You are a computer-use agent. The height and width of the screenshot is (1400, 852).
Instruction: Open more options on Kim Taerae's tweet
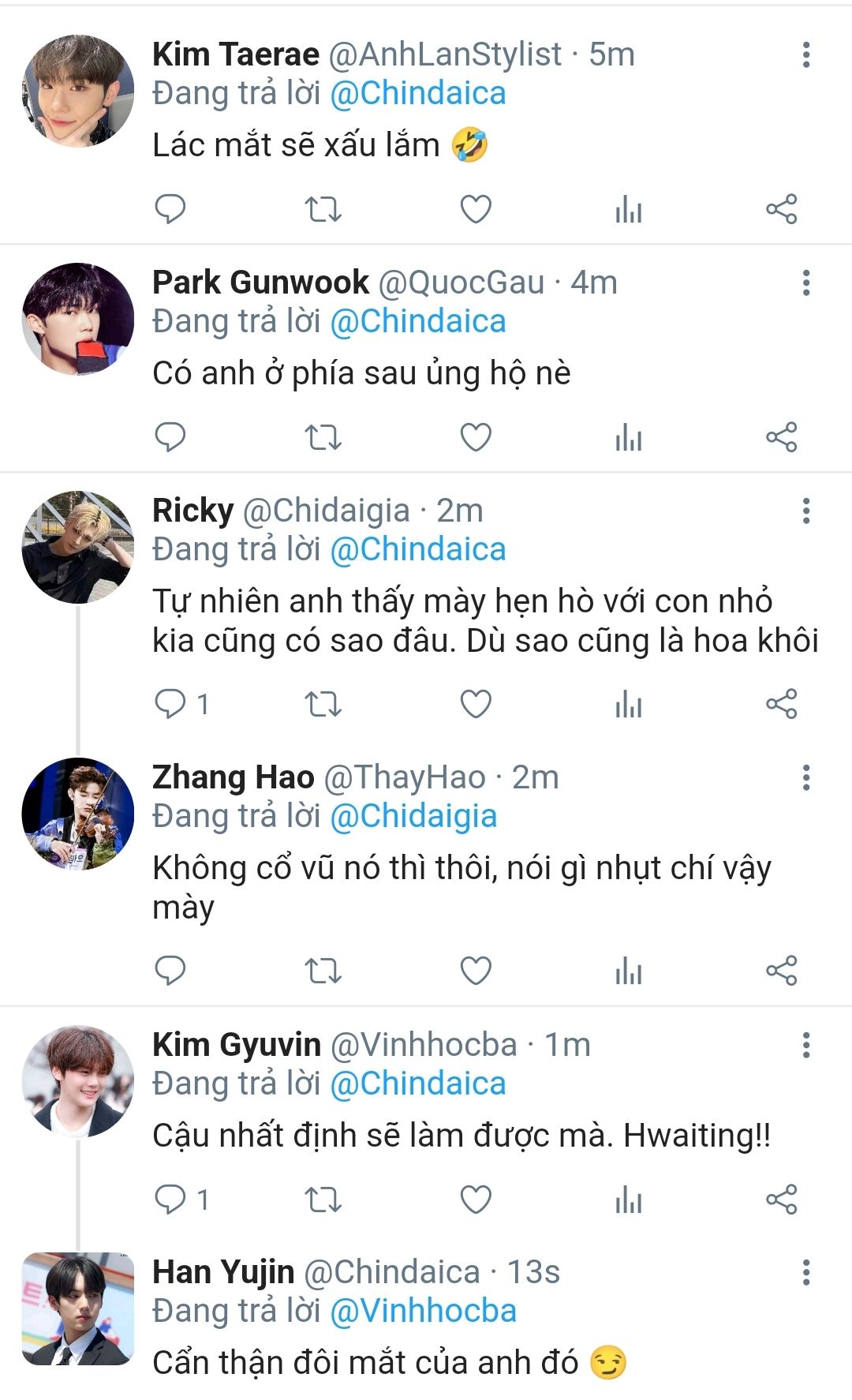[x=805, y=55]
